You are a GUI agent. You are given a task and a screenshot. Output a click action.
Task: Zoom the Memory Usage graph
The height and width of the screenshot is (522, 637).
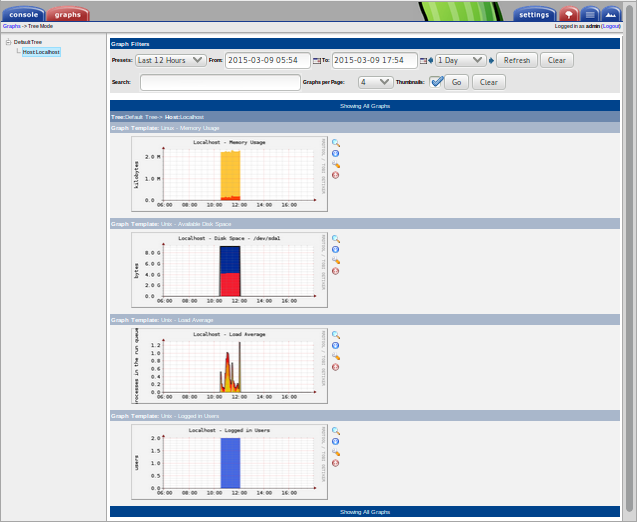click(336, 143)
